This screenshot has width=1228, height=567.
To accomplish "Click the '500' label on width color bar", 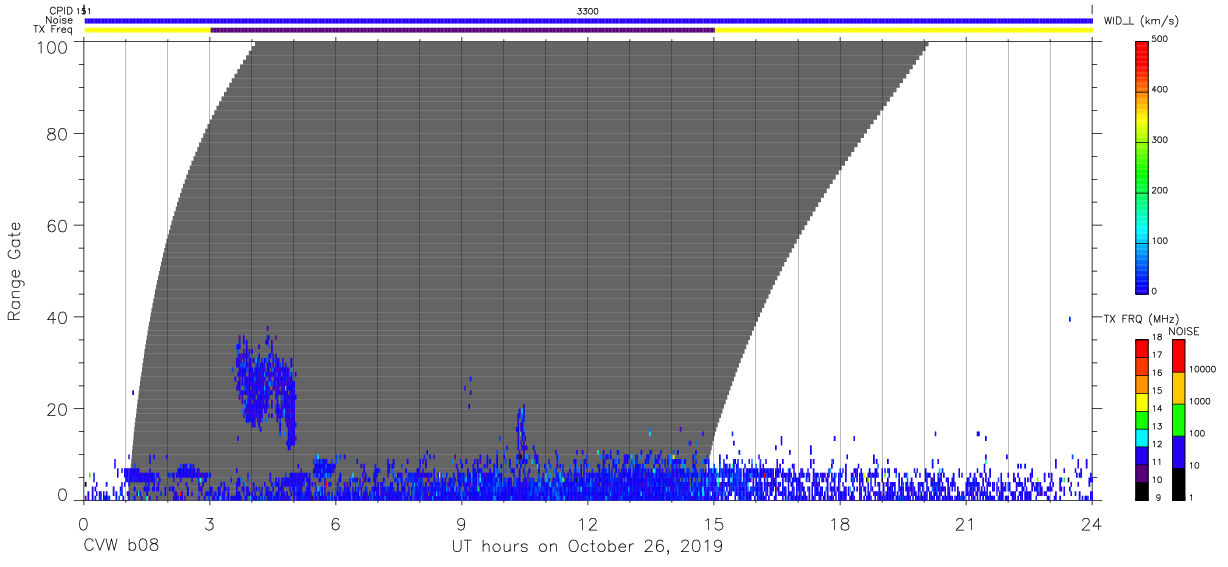I will point(1160,40).
